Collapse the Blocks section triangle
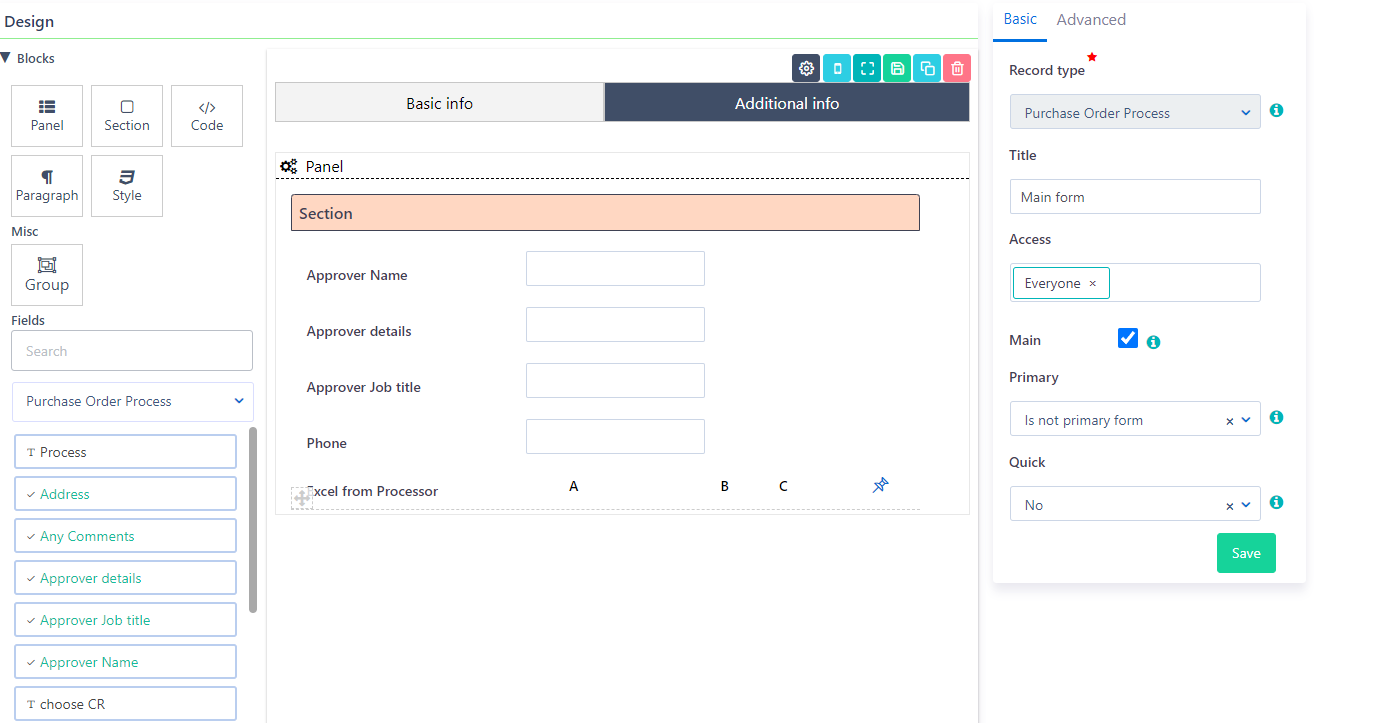This screenshot has height=723, width=1381. [x=8, y=57]
